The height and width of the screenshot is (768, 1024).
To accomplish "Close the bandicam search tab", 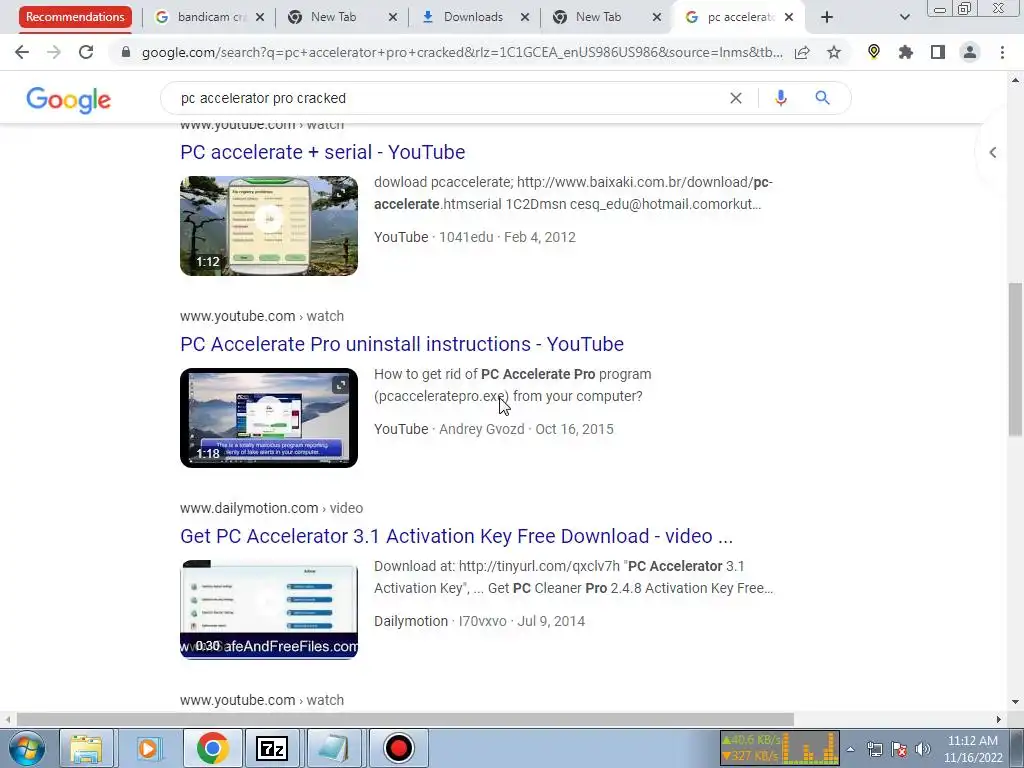I will (x=260, y=18).
